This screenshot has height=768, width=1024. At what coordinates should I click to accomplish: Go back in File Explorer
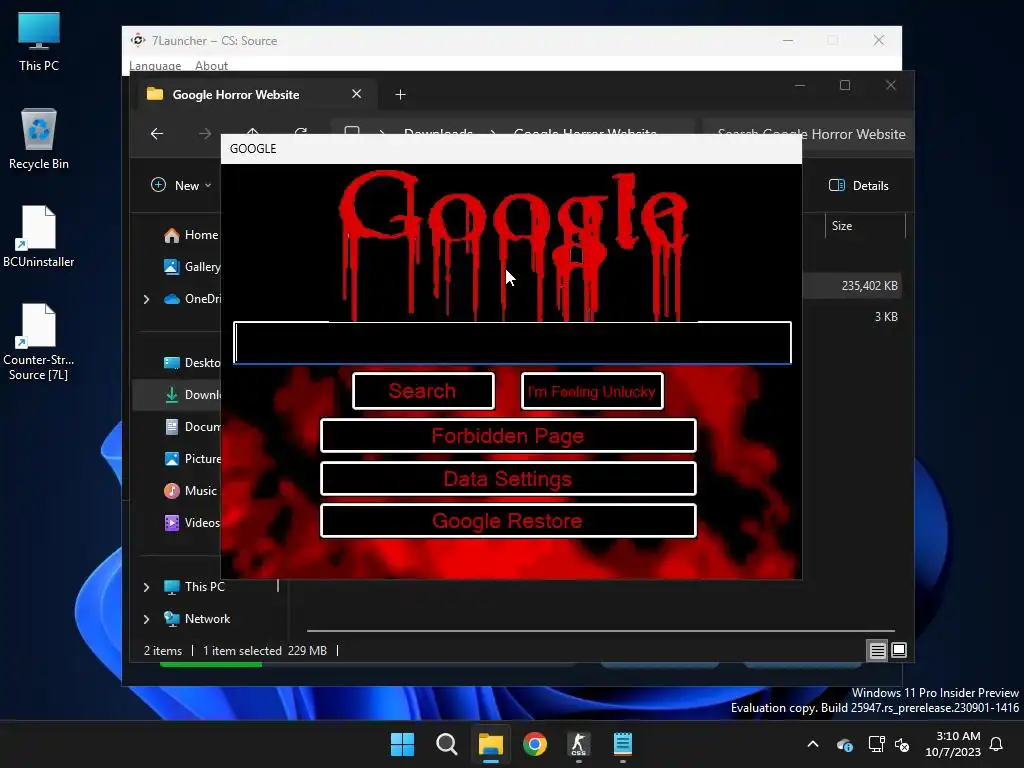click(157, 134)
